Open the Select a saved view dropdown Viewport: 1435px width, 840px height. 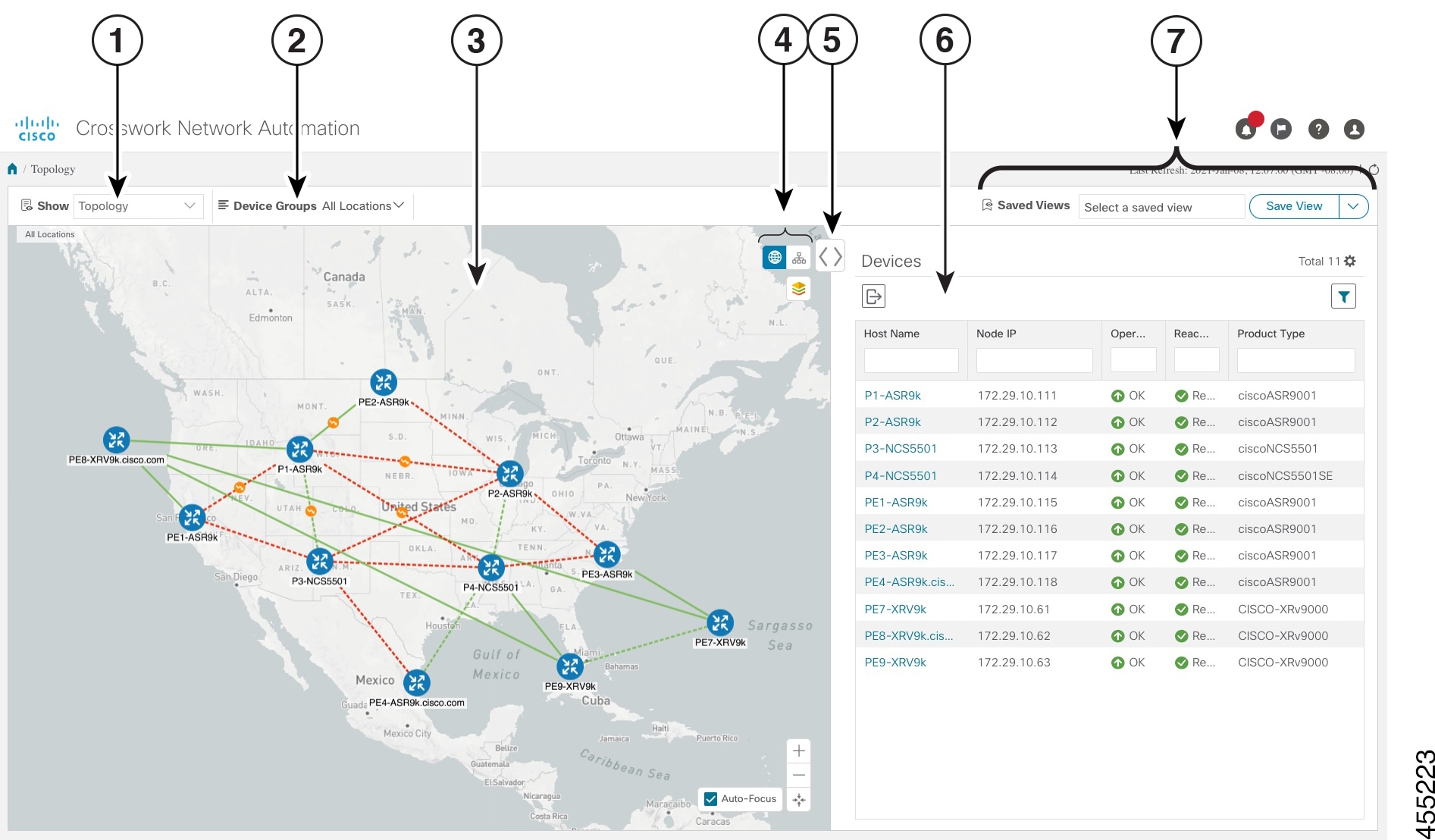1161,206
